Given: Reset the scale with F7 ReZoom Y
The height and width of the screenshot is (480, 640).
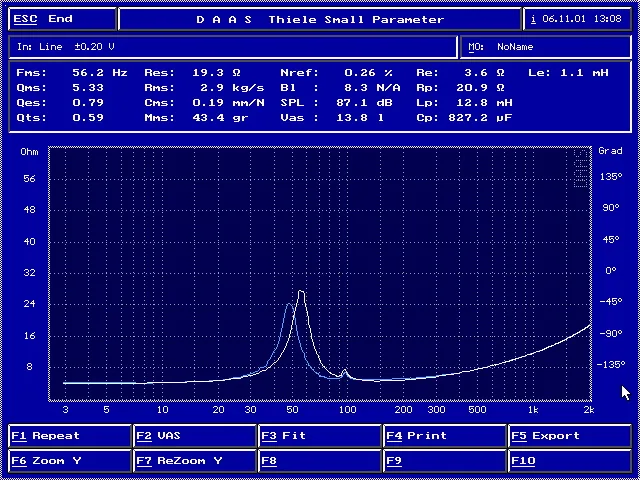Looking at the screenshot, I should coord(195,461).
